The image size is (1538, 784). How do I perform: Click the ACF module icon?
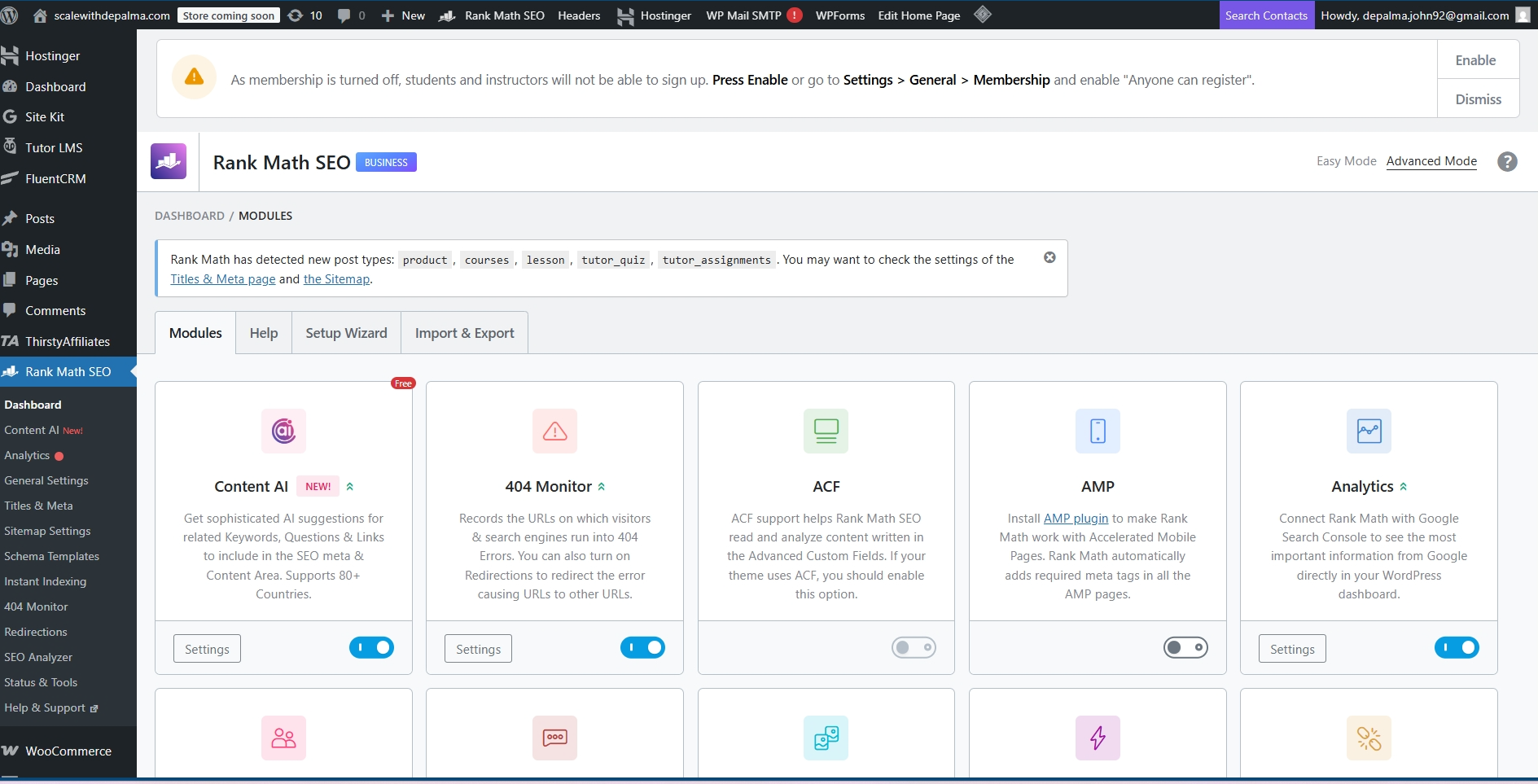click(826, 431)
